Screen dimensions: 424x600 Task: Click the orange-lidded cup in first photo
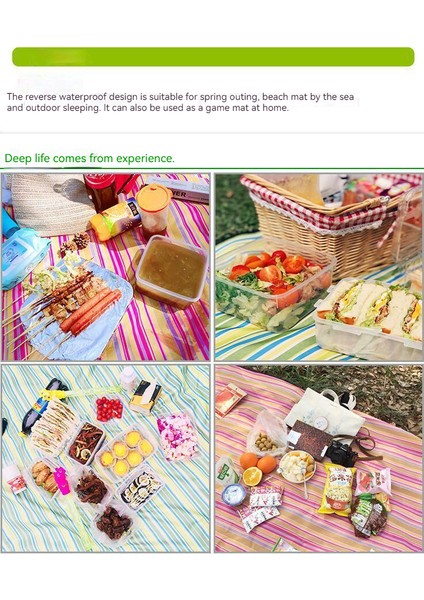pyautogui.click(x=153, y=209)
